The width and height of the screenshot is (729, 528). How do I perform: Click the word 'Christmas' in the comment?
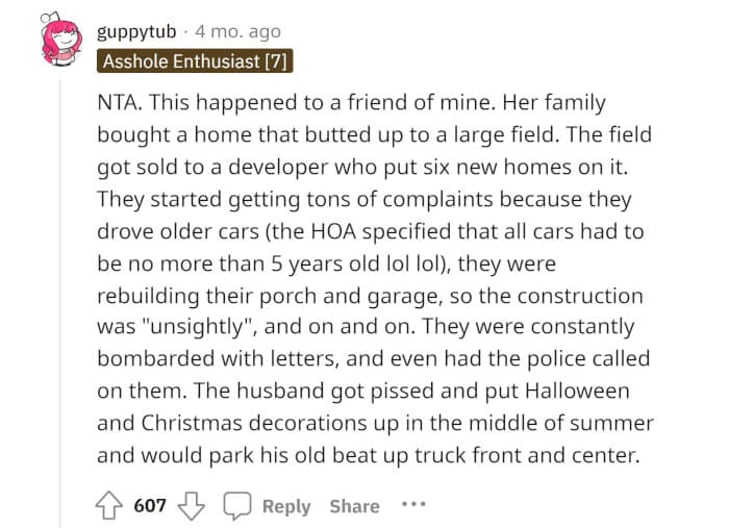[x=192, y=423]
